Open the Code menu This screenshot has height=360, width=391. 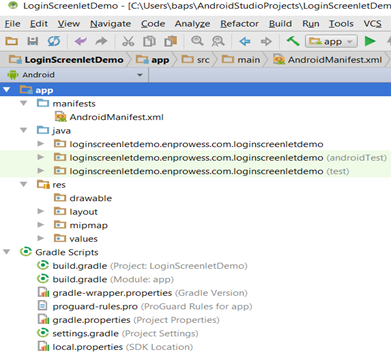(x=153, y=24)
